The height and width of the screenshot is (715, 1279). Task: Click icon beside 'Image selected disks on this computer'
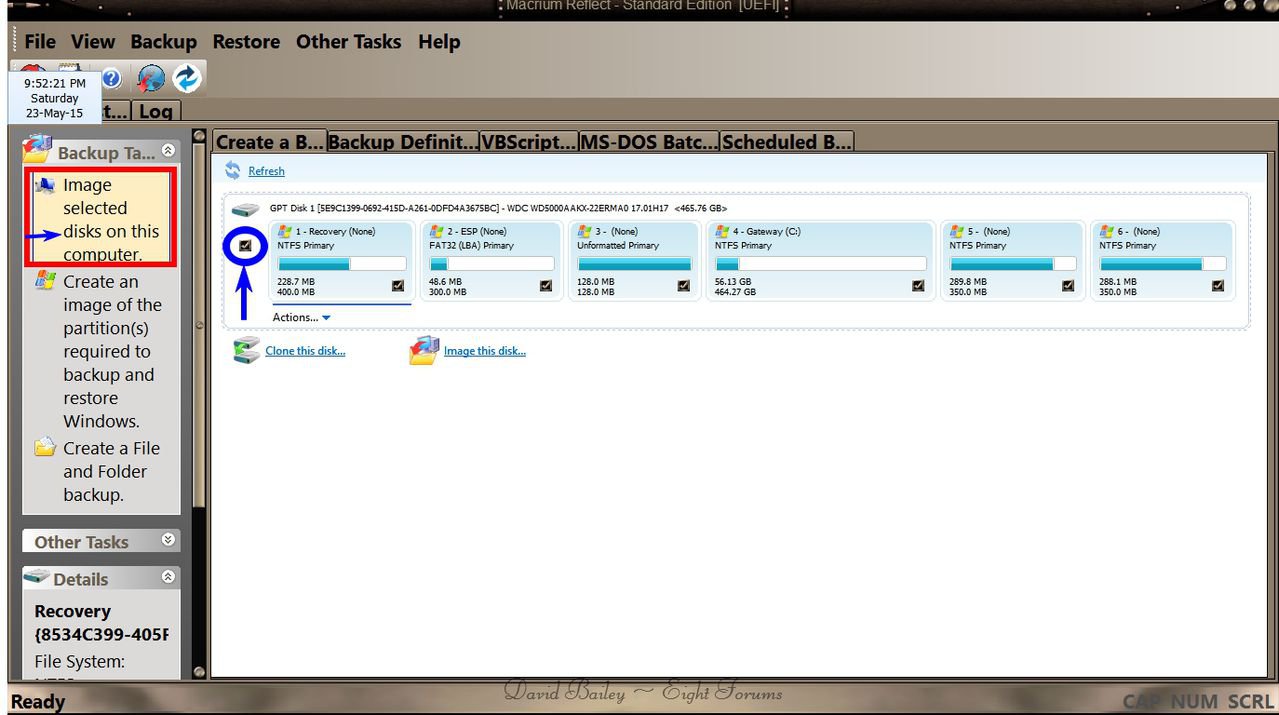[x=45, y=185]
